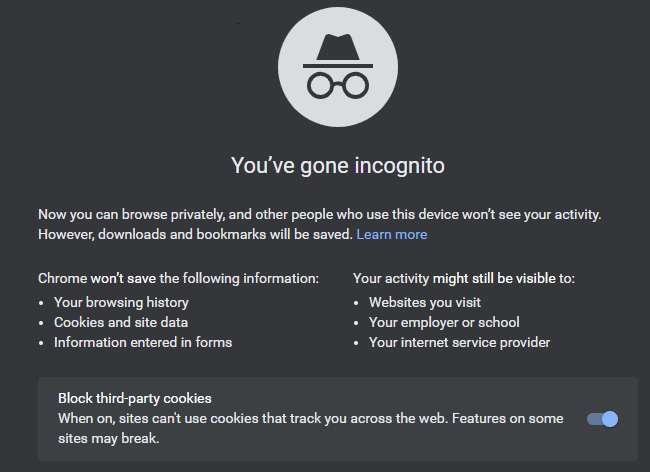Click the hat shape in the incognito logo
This screenshot has height=472, width=650.
338,51
